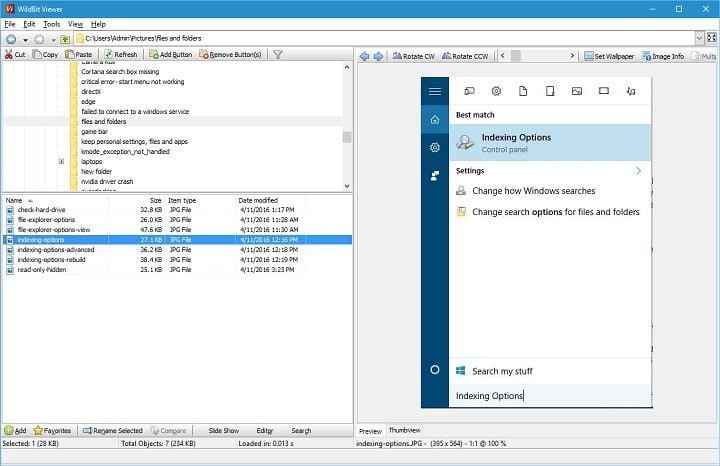Open the Tools menu
The width and height of the screenshot is (720, 466).
[x=51, y=24]
